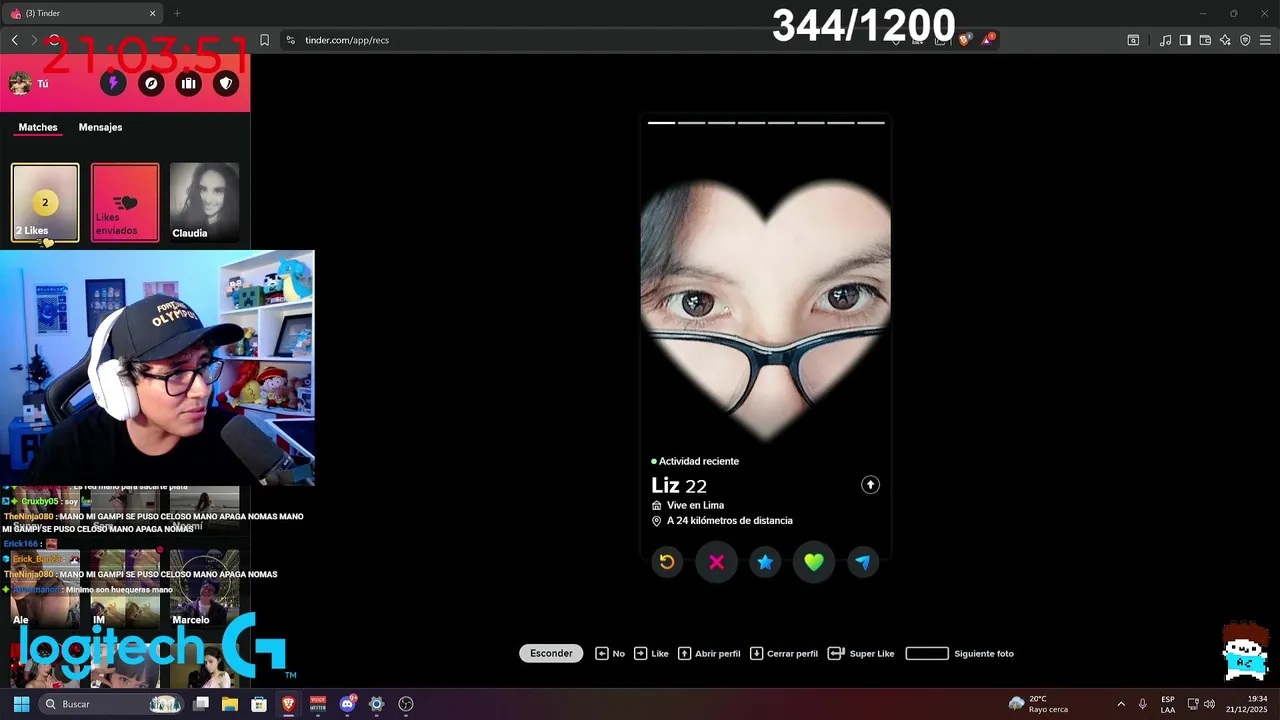
Task: Switch to the Mensajes tab
Action: (100, 127)
